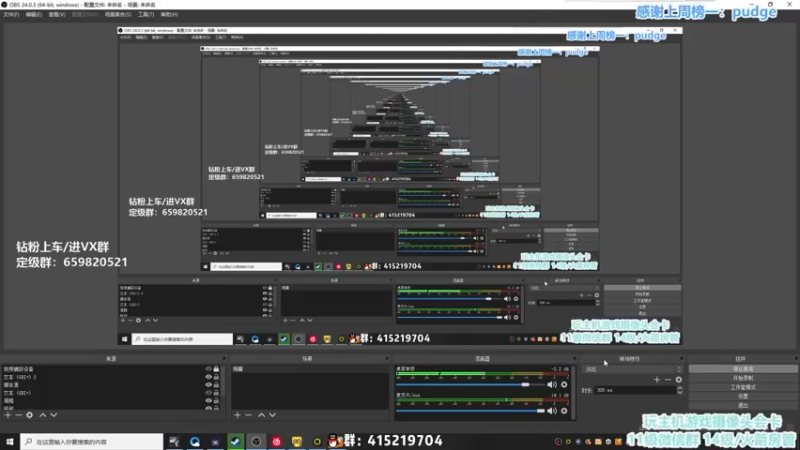Move source up with the up arrow
Screen dimensions: 800x450
(43, 415)
